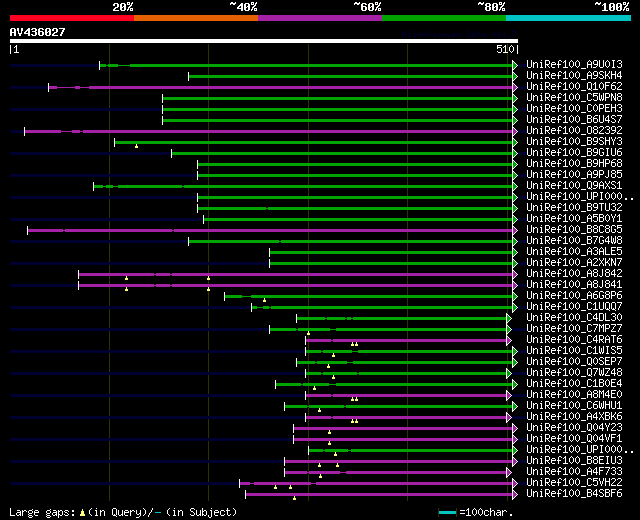
Task: Click the green ~80% identity legend bar
Action: [x=444, y=18]
